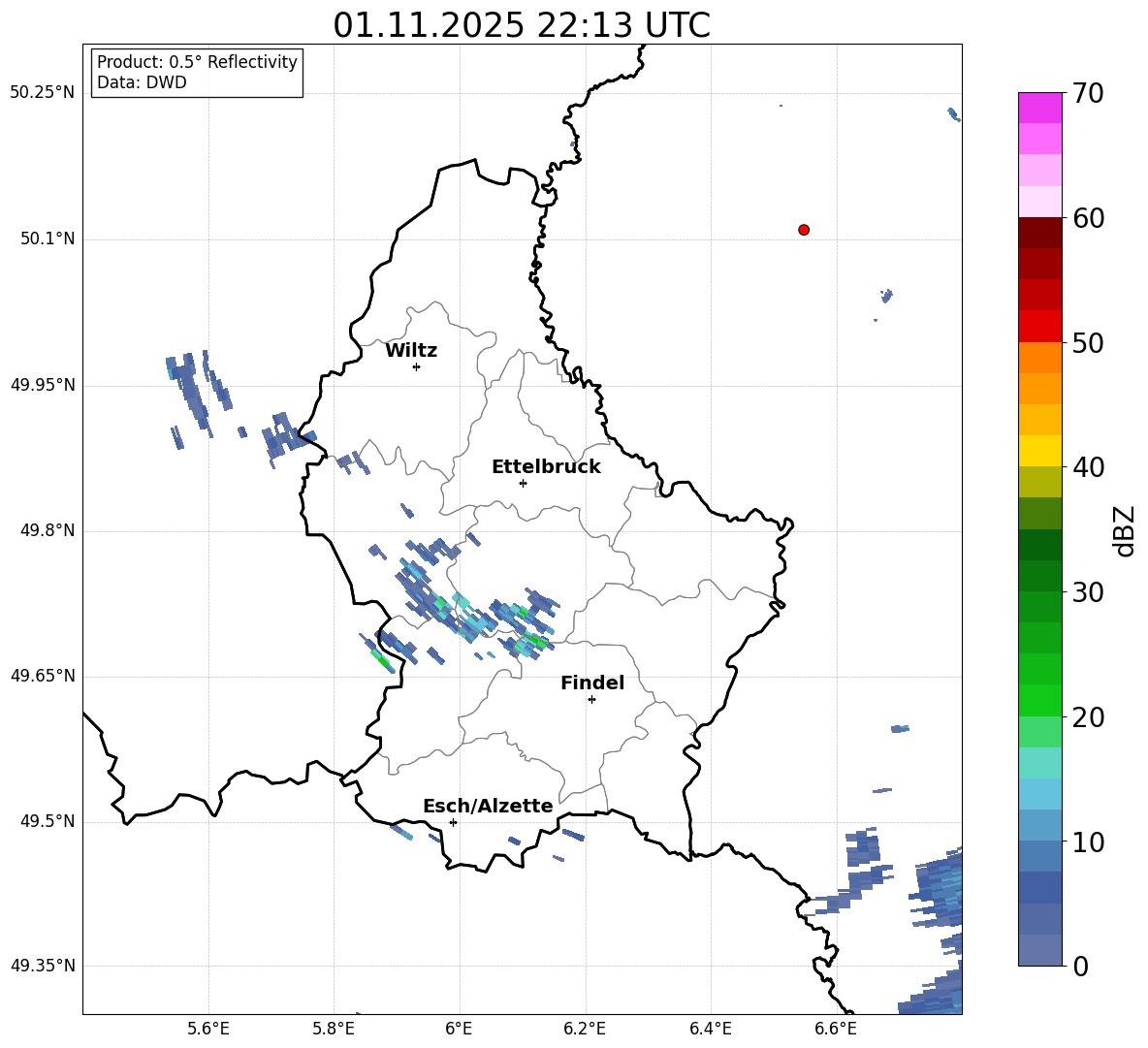Click the Esch/Alzette city label
This screenshot has width=1148, height=1048.
click(x=488, y=807)
